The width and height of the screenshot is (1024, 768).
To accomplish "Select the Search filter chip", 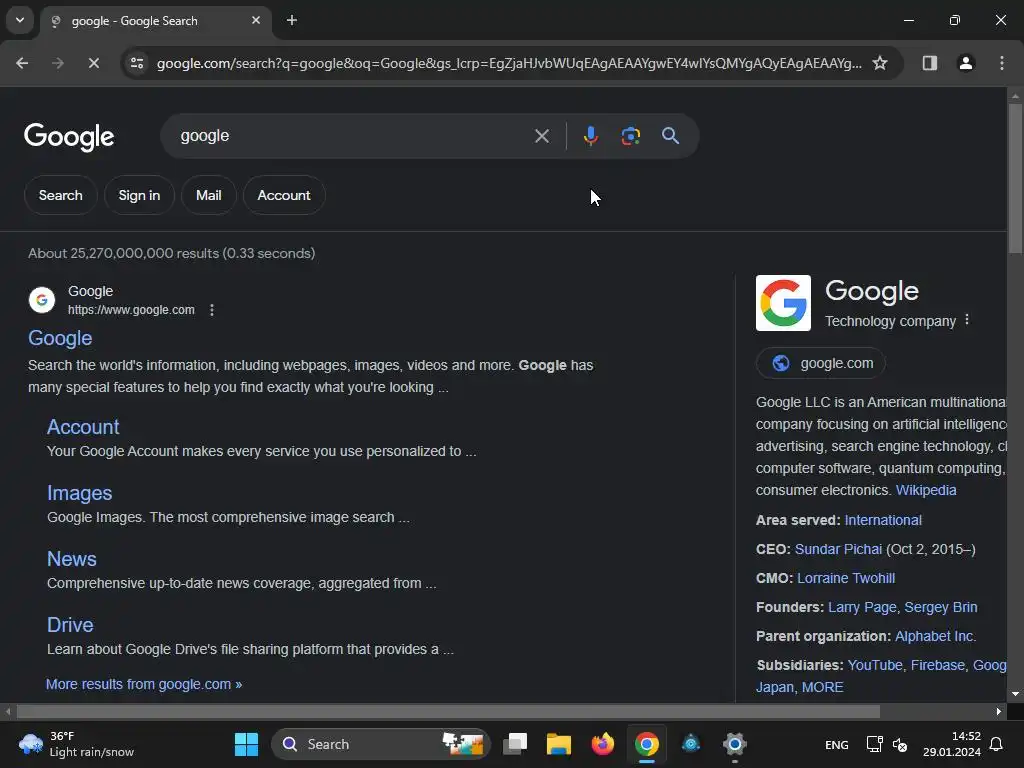I will pyautogui.click(x=61, y=195).
